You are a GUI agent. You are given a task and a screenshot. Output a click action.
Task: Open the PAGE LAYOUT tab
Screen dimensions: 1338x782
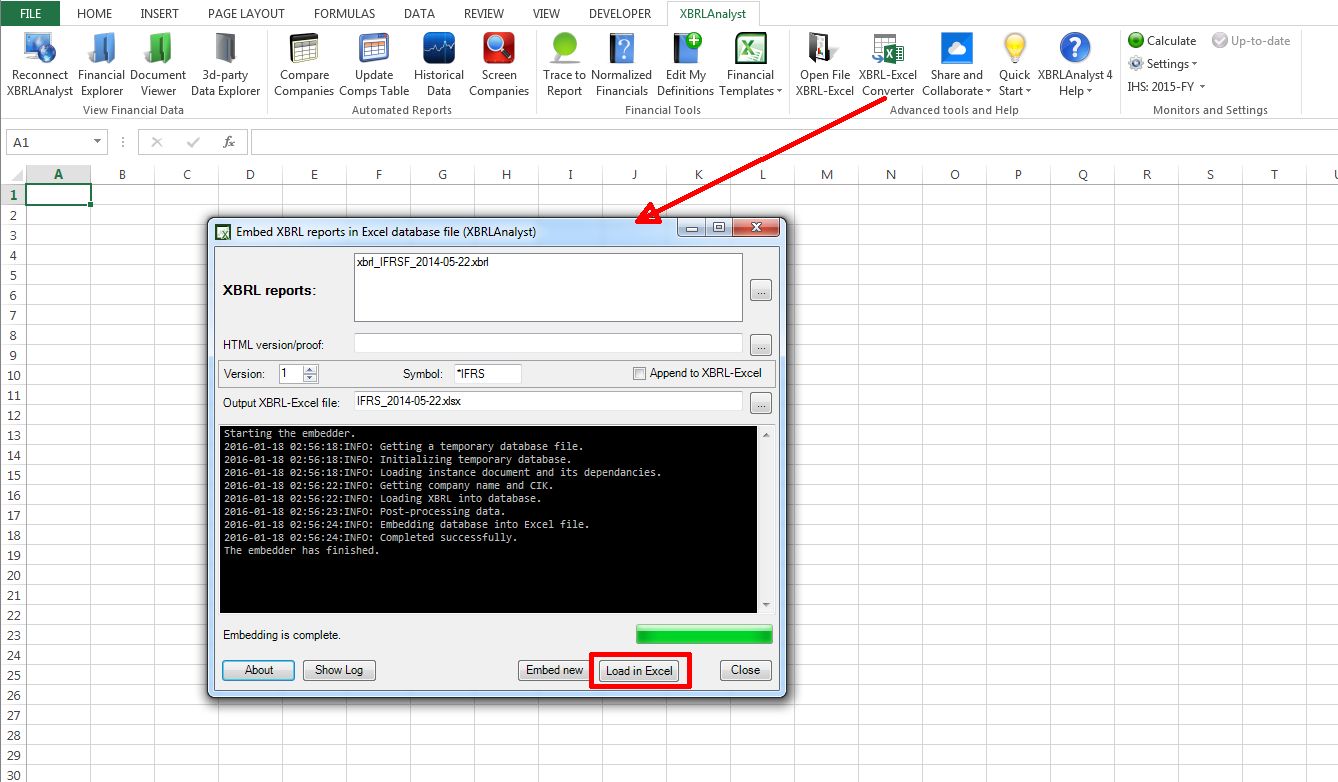[246, 14]
